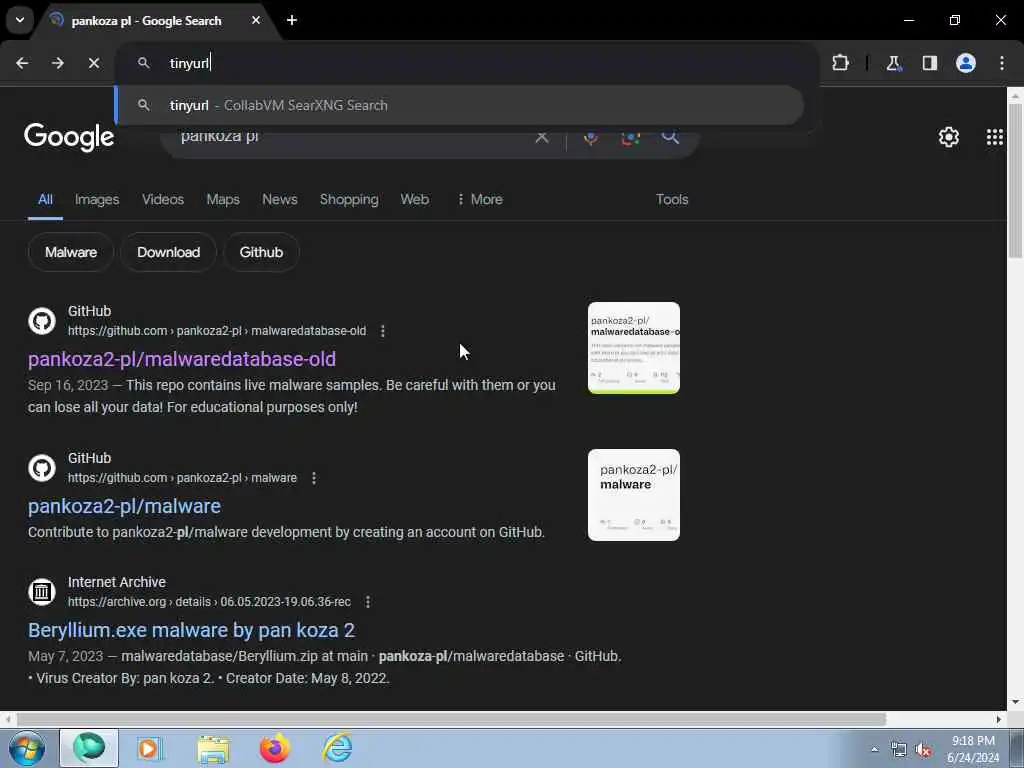Go forward to the next page
The width and height of the screenshot is (1024, 768).
(58, 63)
